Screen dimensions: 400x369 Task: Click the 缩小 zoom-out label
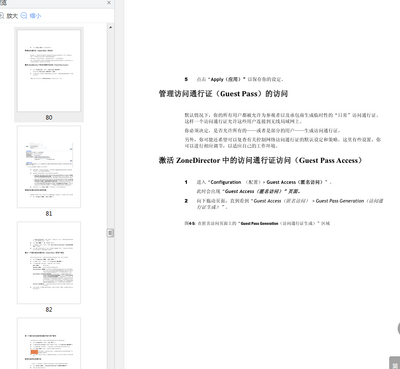[35, 16]
